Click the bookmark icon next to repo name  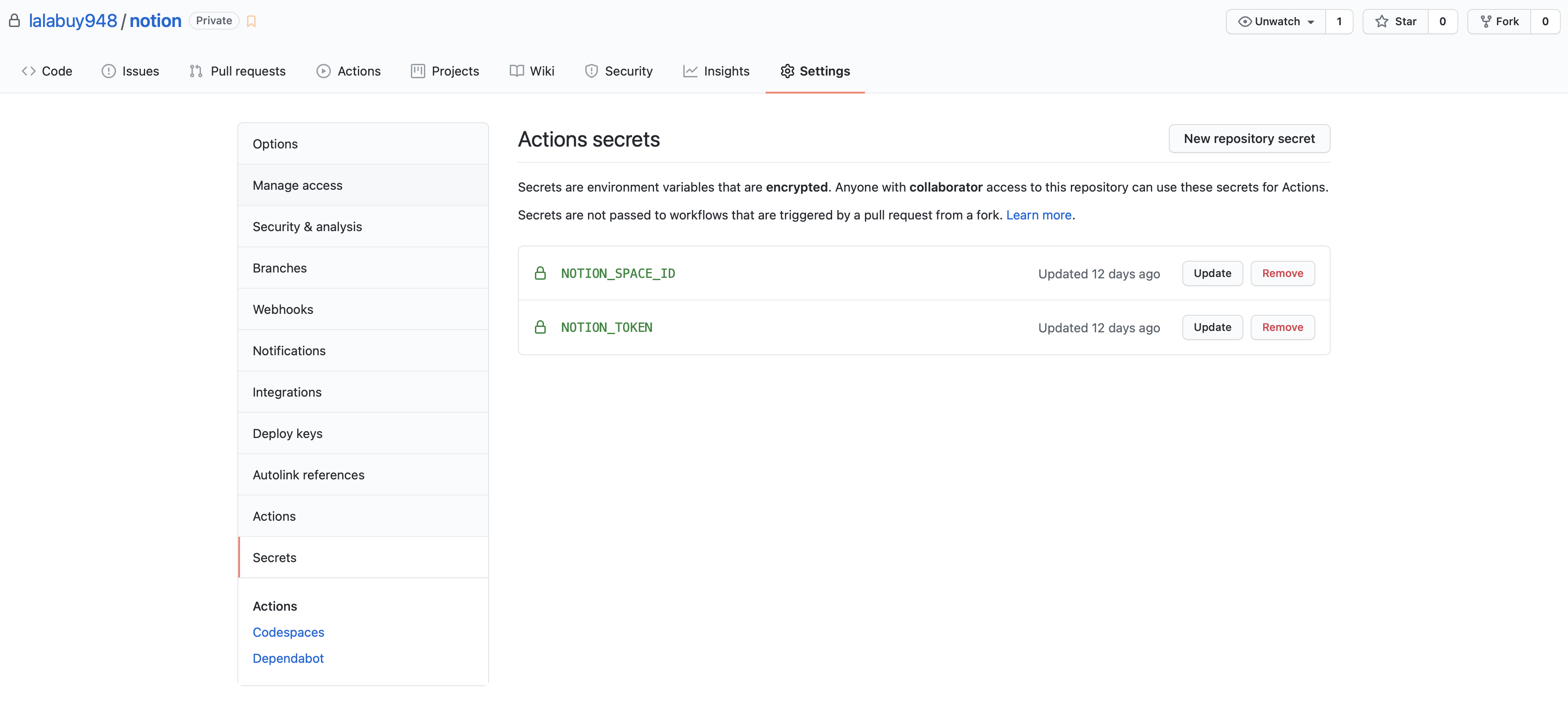(251, 20)
